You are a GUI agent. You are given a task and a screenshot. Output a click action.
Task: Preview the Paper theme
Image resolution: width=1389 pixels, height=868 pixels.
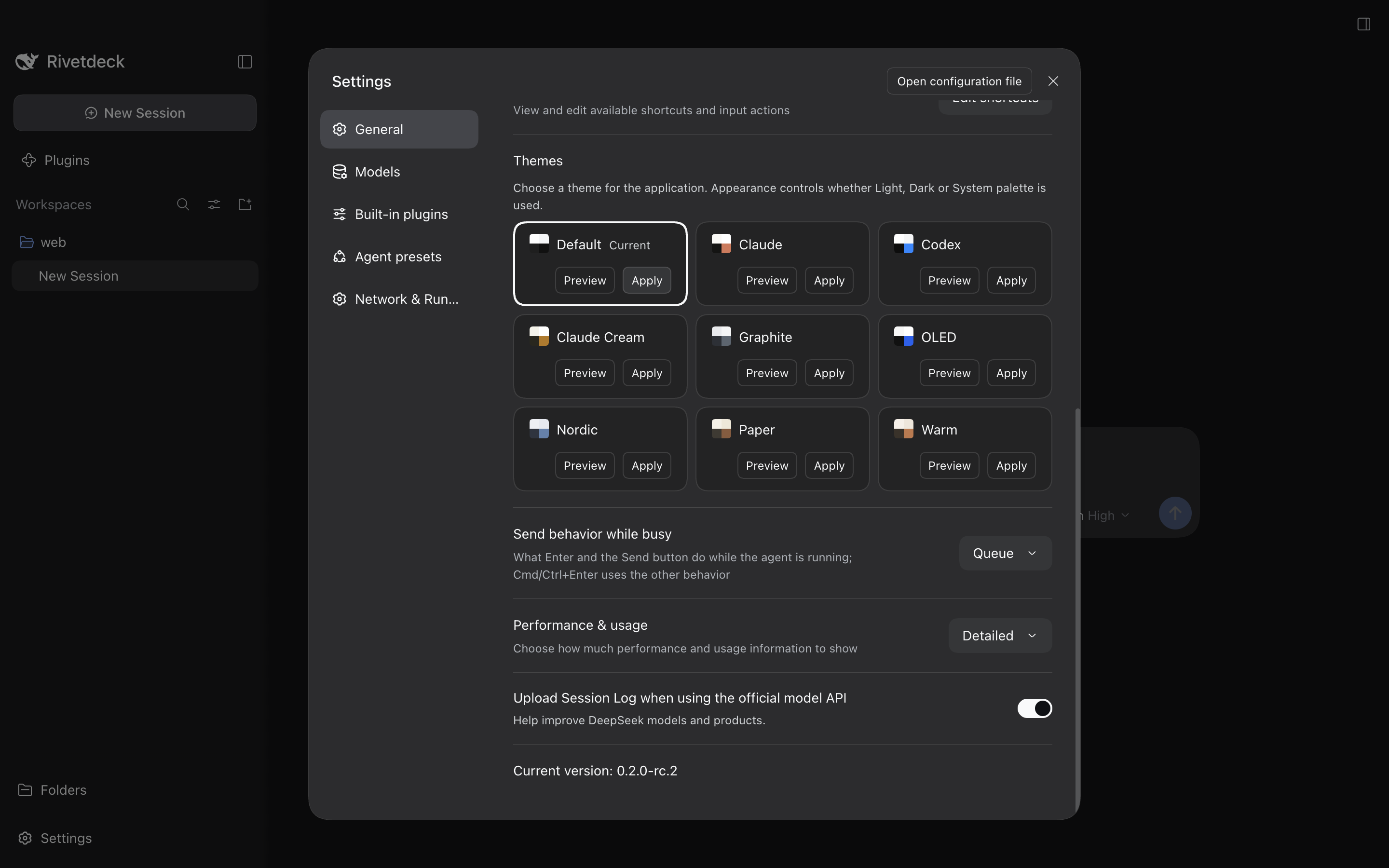767,465
